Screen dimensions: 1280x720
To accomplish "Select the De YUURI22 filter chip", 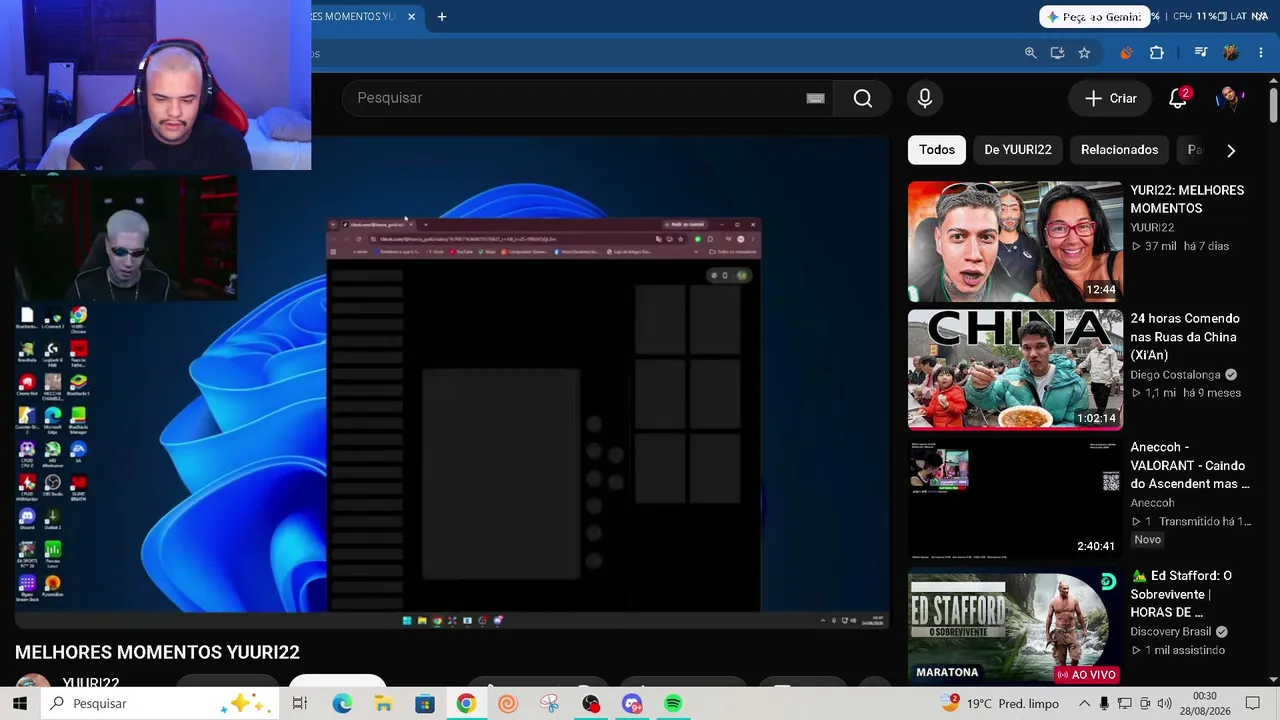I will coord(1018,150).
